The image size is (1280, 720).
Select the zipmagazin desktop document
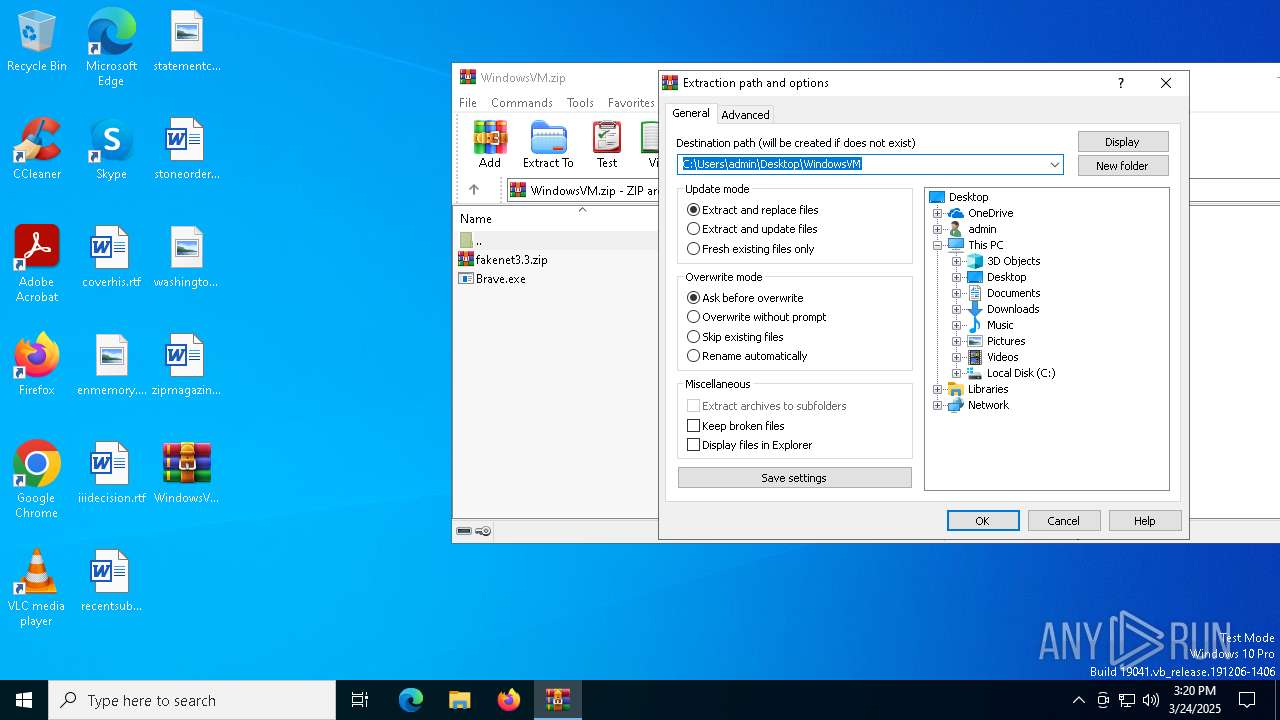point(187,364)
